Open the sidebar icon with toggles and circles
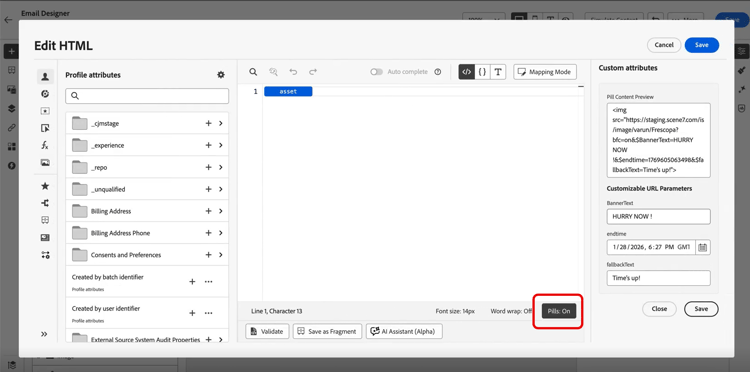This screenshot has width=750, height=372. (x=45, y=255)
